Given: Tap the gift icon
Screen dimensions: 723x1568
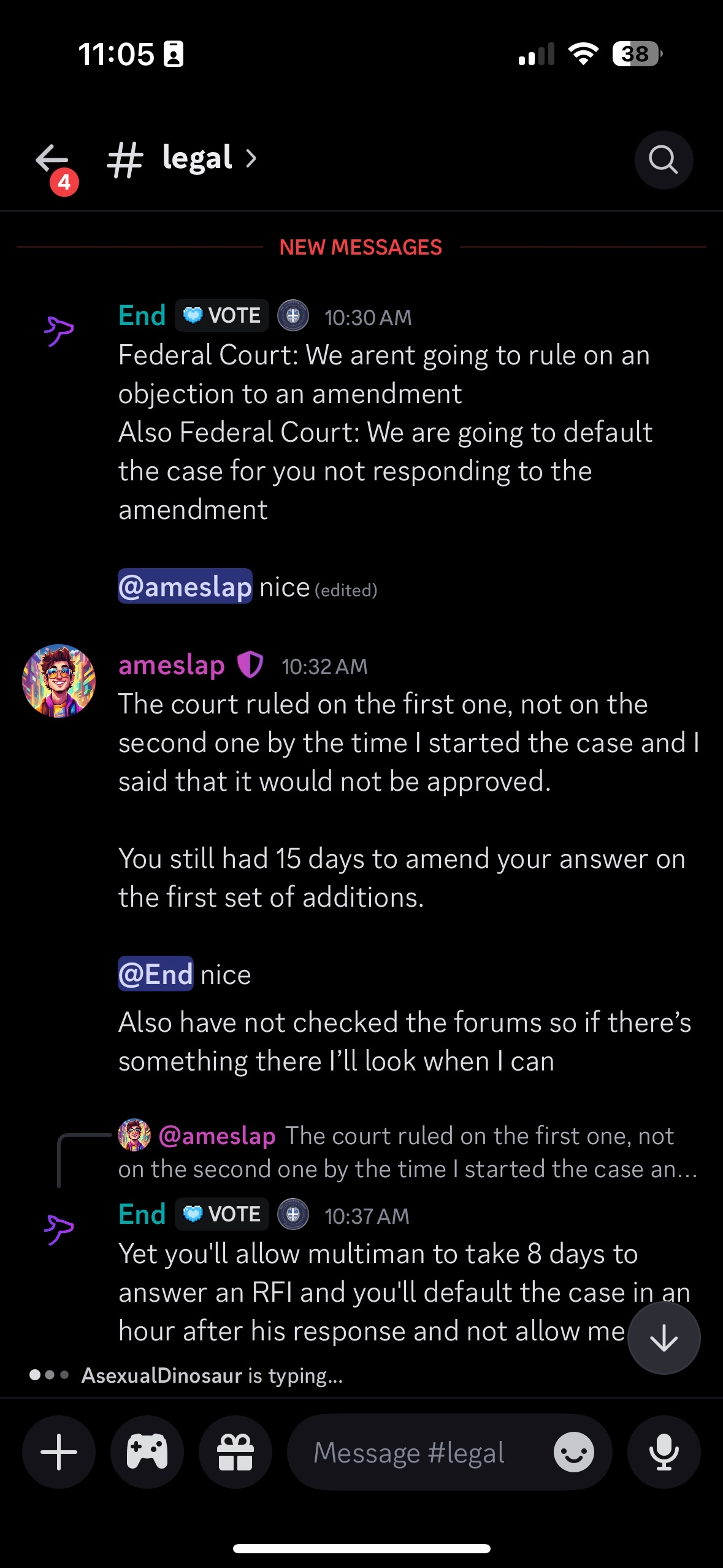Looking at the screenshot, I should 235,1451.
